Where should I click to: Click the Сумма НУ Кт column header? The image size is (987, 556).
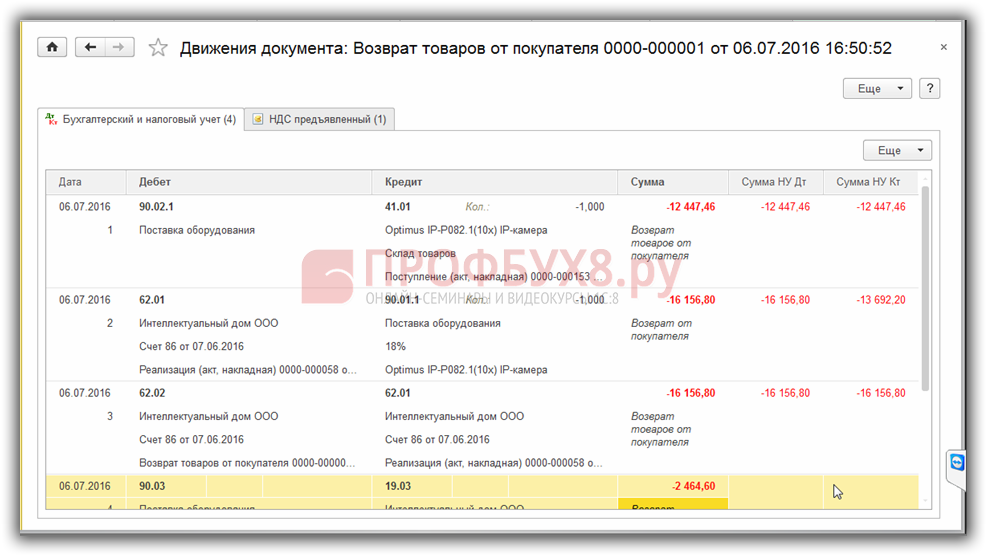(869, 182)
